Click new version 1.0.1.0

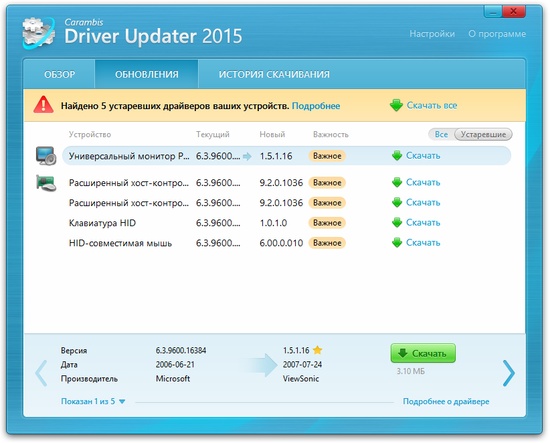click(x=273, y=223)
